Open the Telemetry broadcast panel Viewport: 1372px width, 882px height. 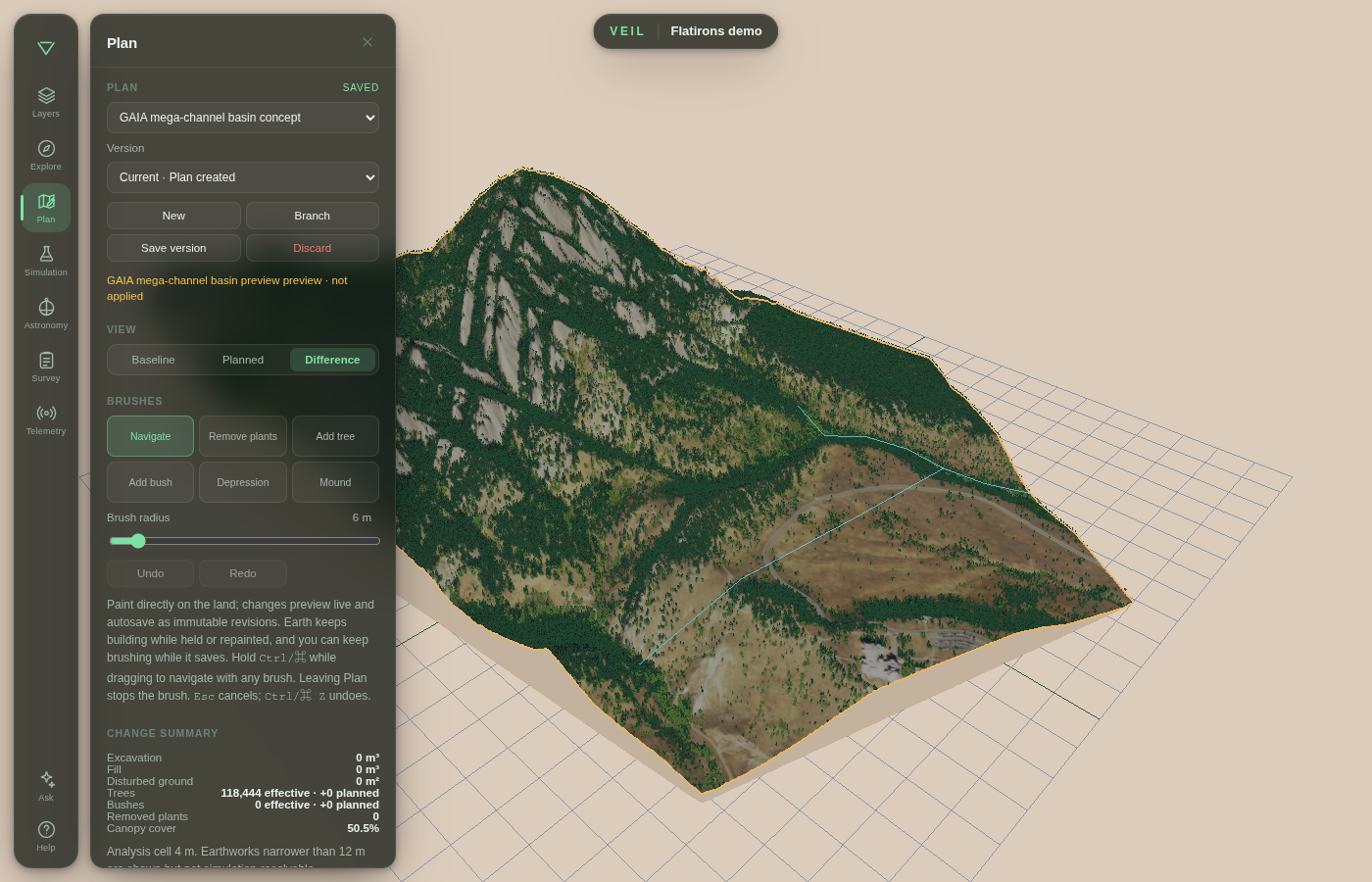click(46, 419)
